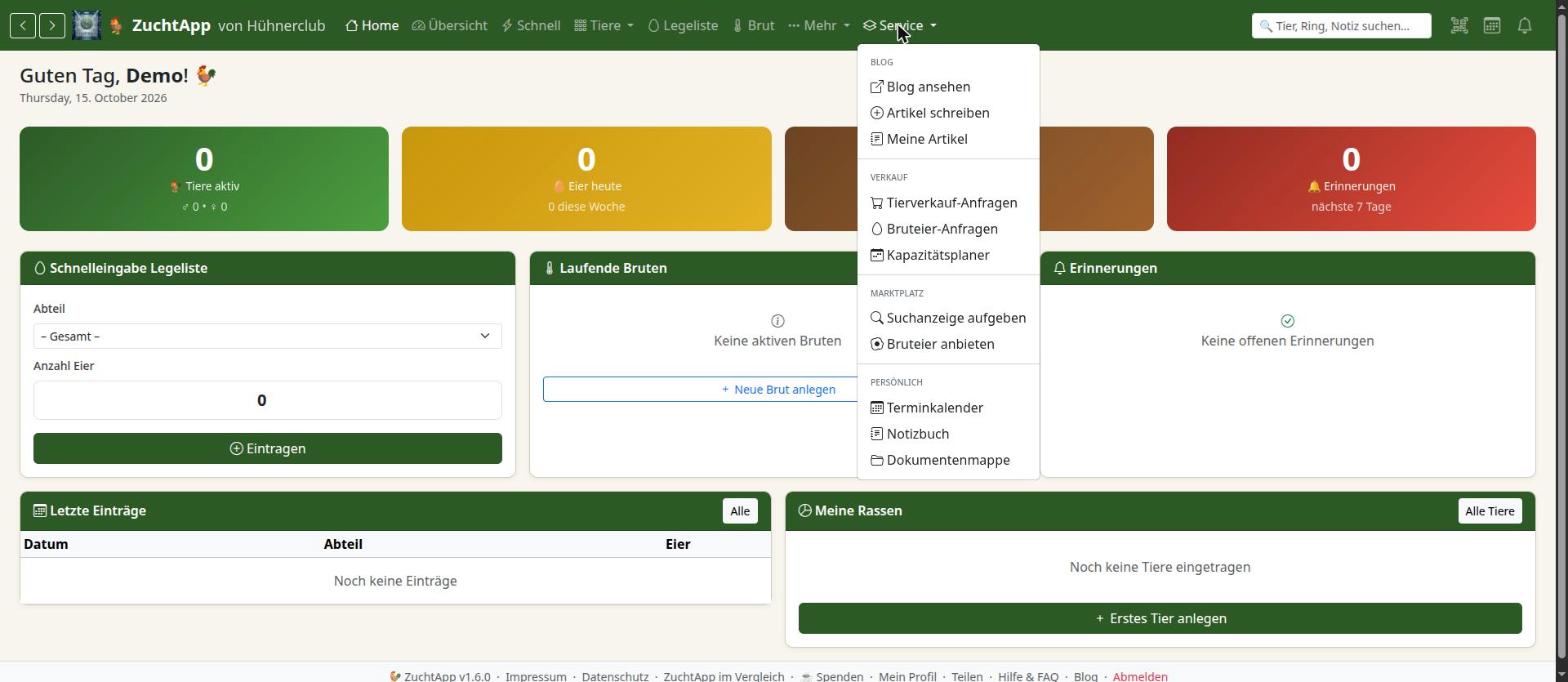This screenshot has height=682, width=1568.
Task: Expand the Mehr dropdown menu
Action: [819, 25]
